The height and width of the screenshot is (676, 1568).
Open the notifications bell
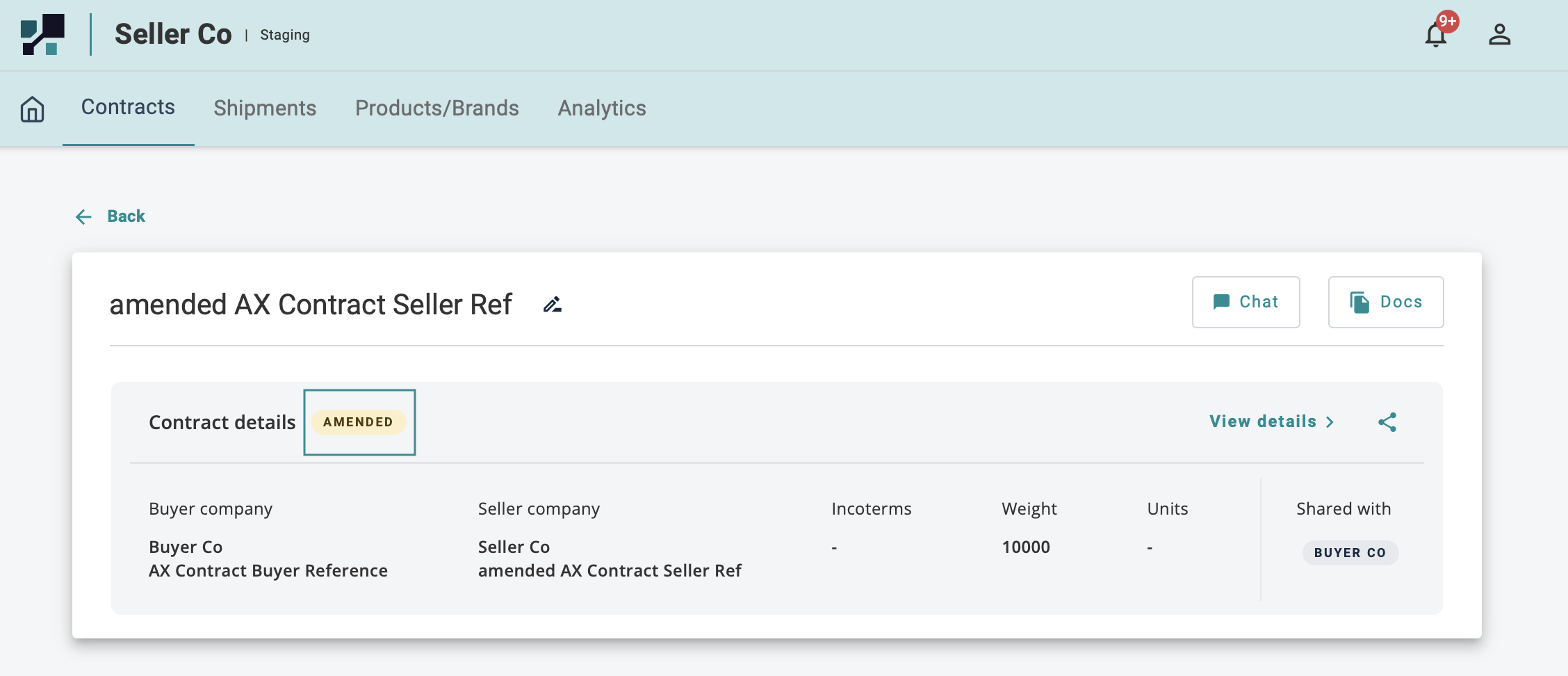[x=1435, y=35]
